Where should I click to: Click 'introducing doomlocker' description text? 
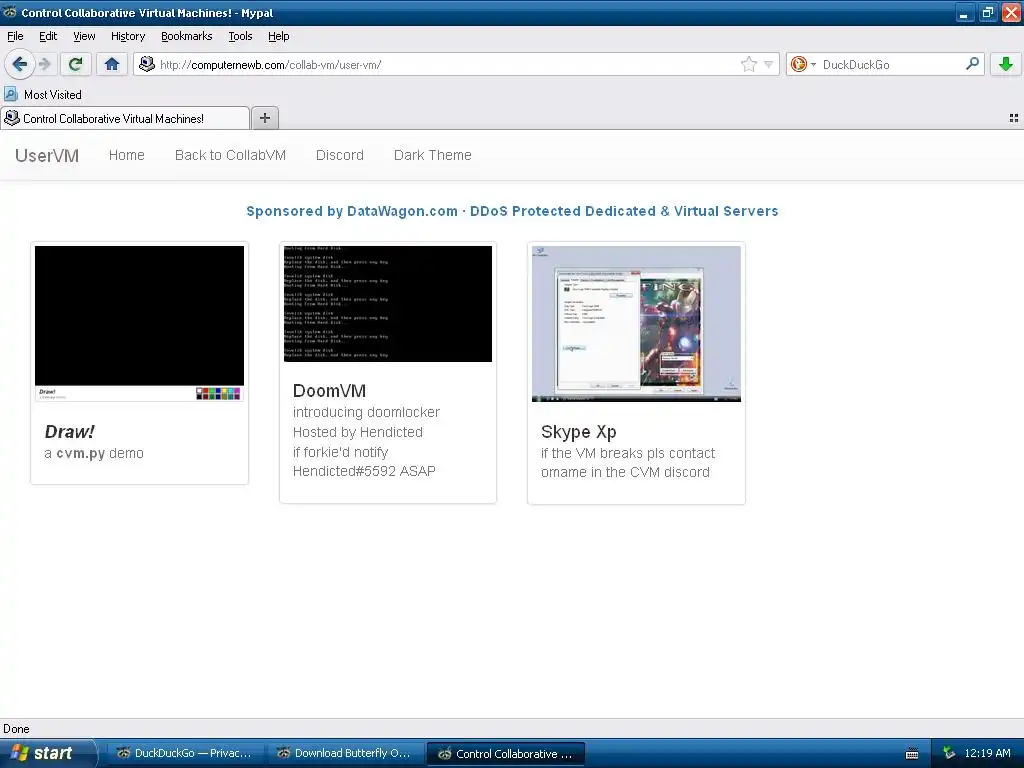coord(366,412)
